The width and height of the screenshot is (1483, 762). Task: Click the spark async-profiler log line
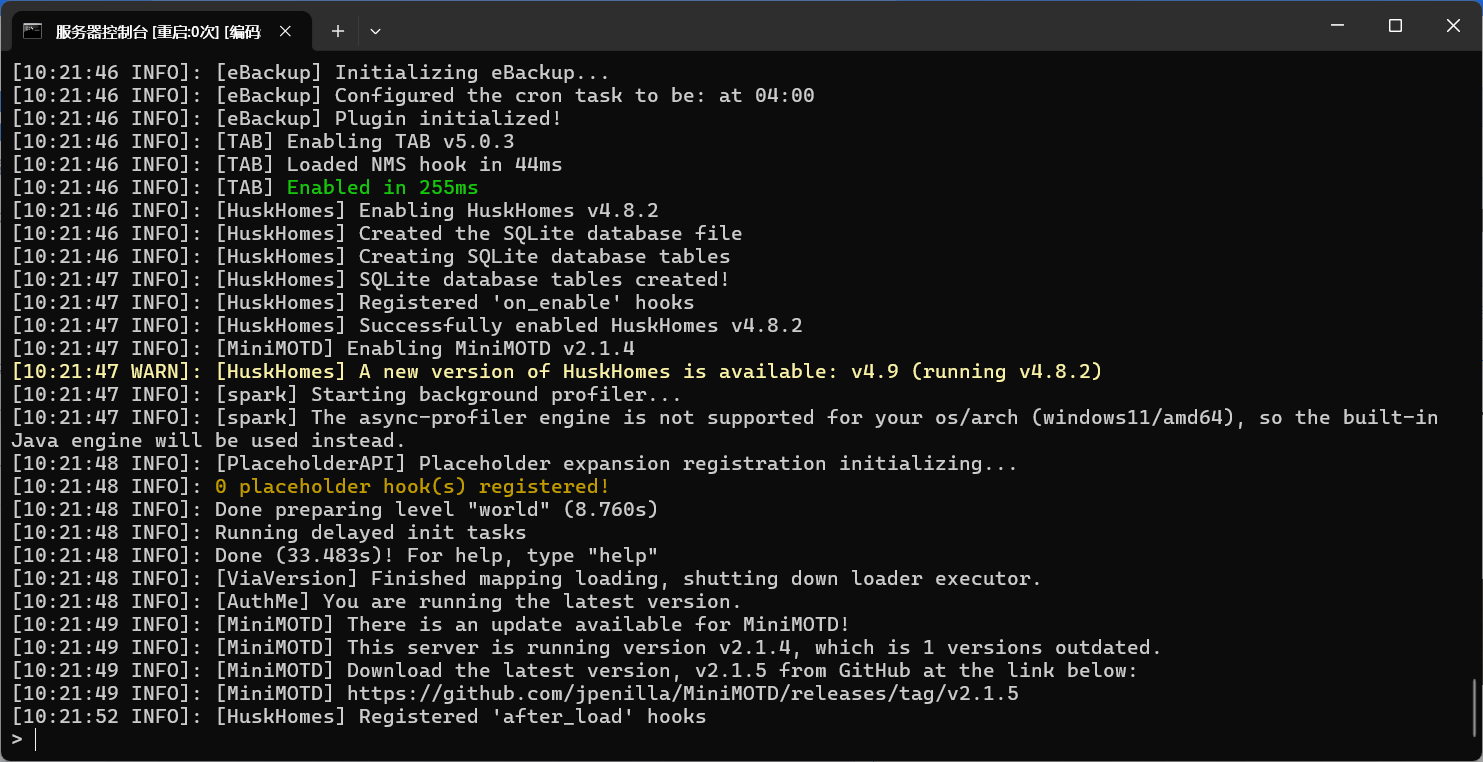725,428
